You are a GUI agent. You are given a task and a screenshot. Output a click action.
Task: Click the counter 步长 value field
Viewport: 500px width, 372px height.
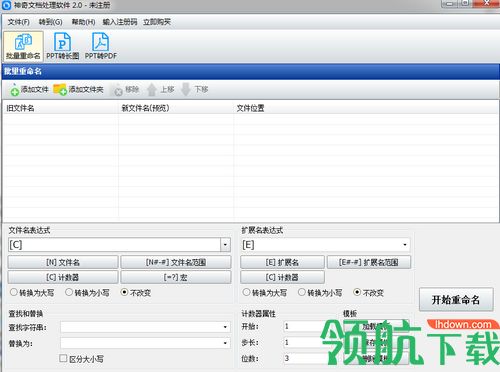pos(303,342)
